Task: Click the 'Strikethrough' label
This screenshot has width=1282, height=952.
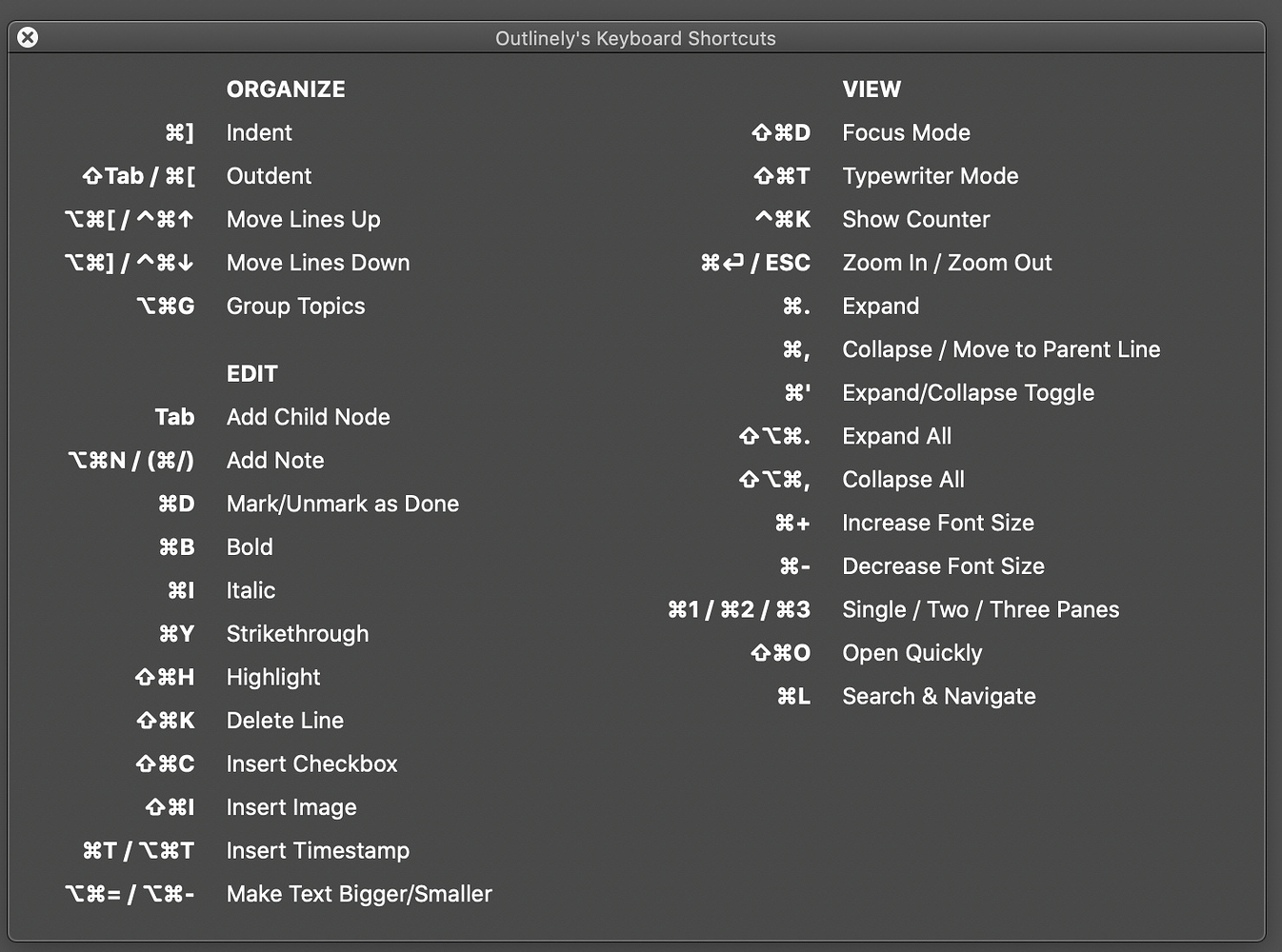Action: 297,634
